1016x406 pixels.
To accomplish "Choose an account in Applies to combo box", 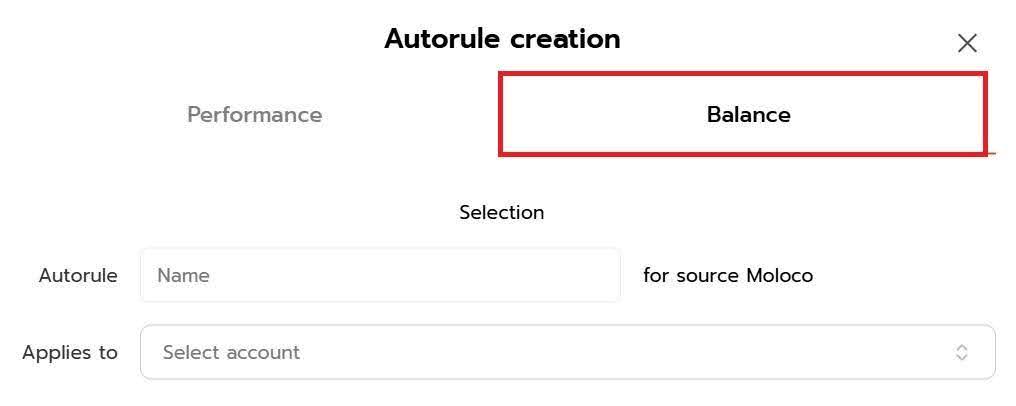I will coord(567,352).
